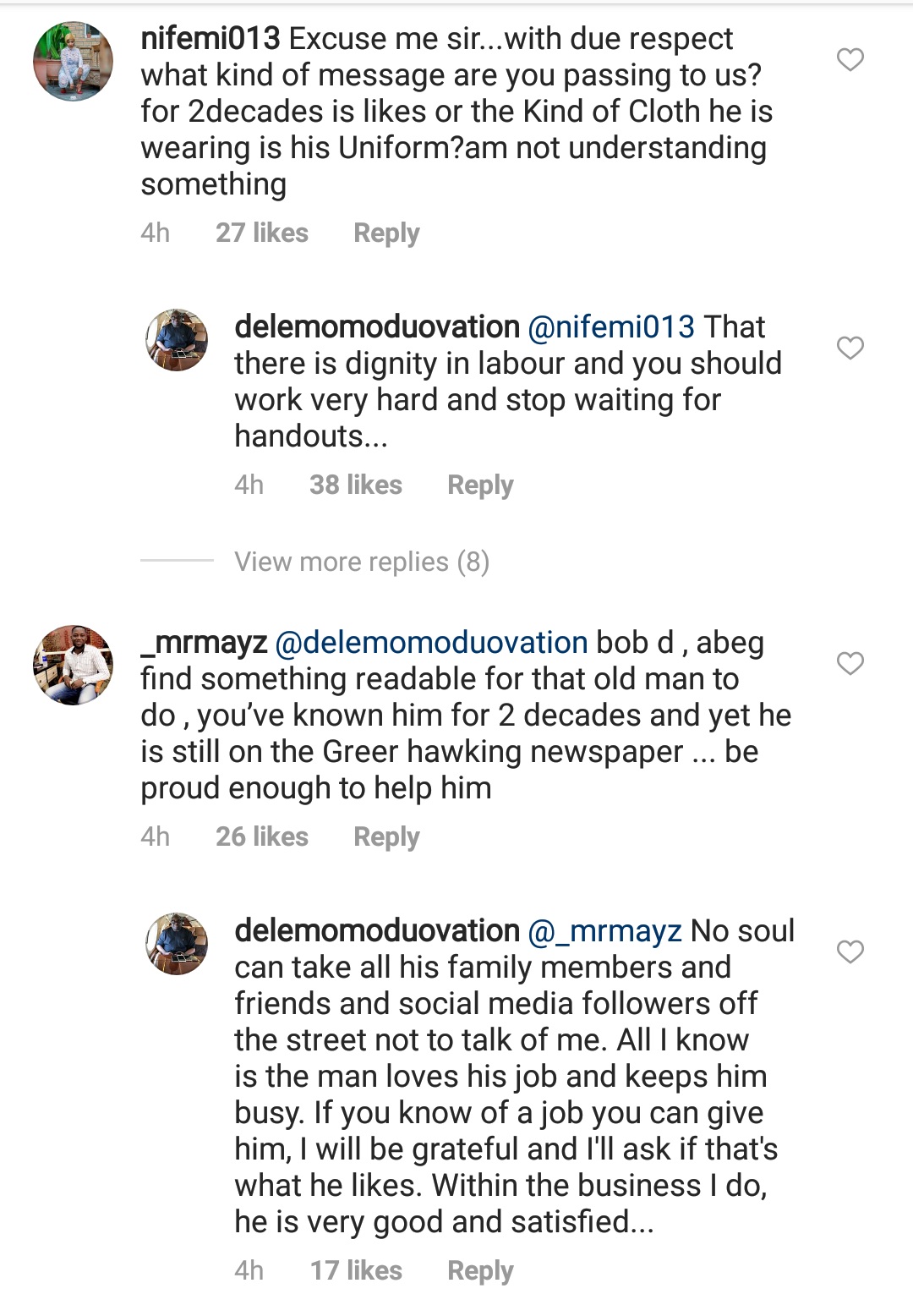Open delemomoduovation's avatar on second reply

coord(177,944)
